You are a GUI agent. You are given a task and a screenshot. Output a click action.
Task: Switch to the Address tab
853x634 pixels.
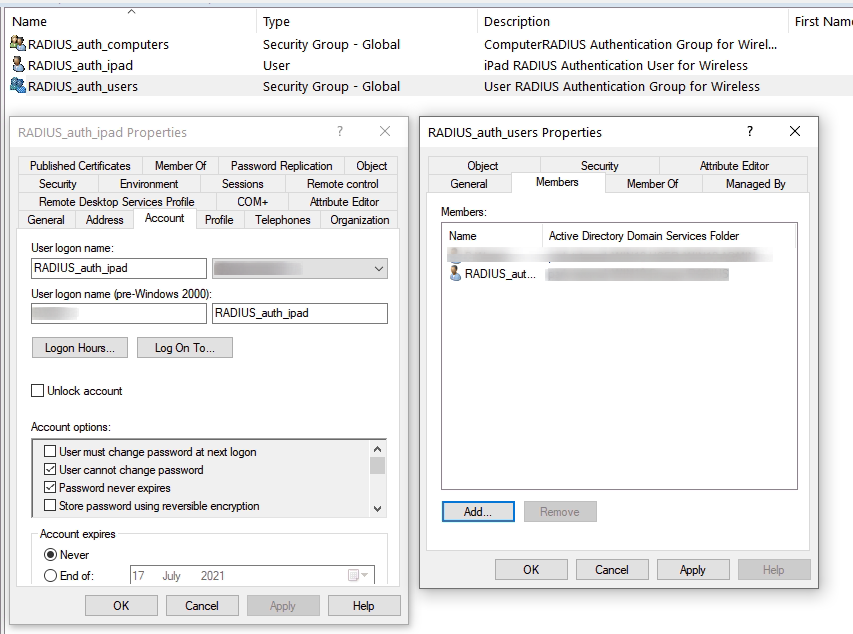pos(104,219)
